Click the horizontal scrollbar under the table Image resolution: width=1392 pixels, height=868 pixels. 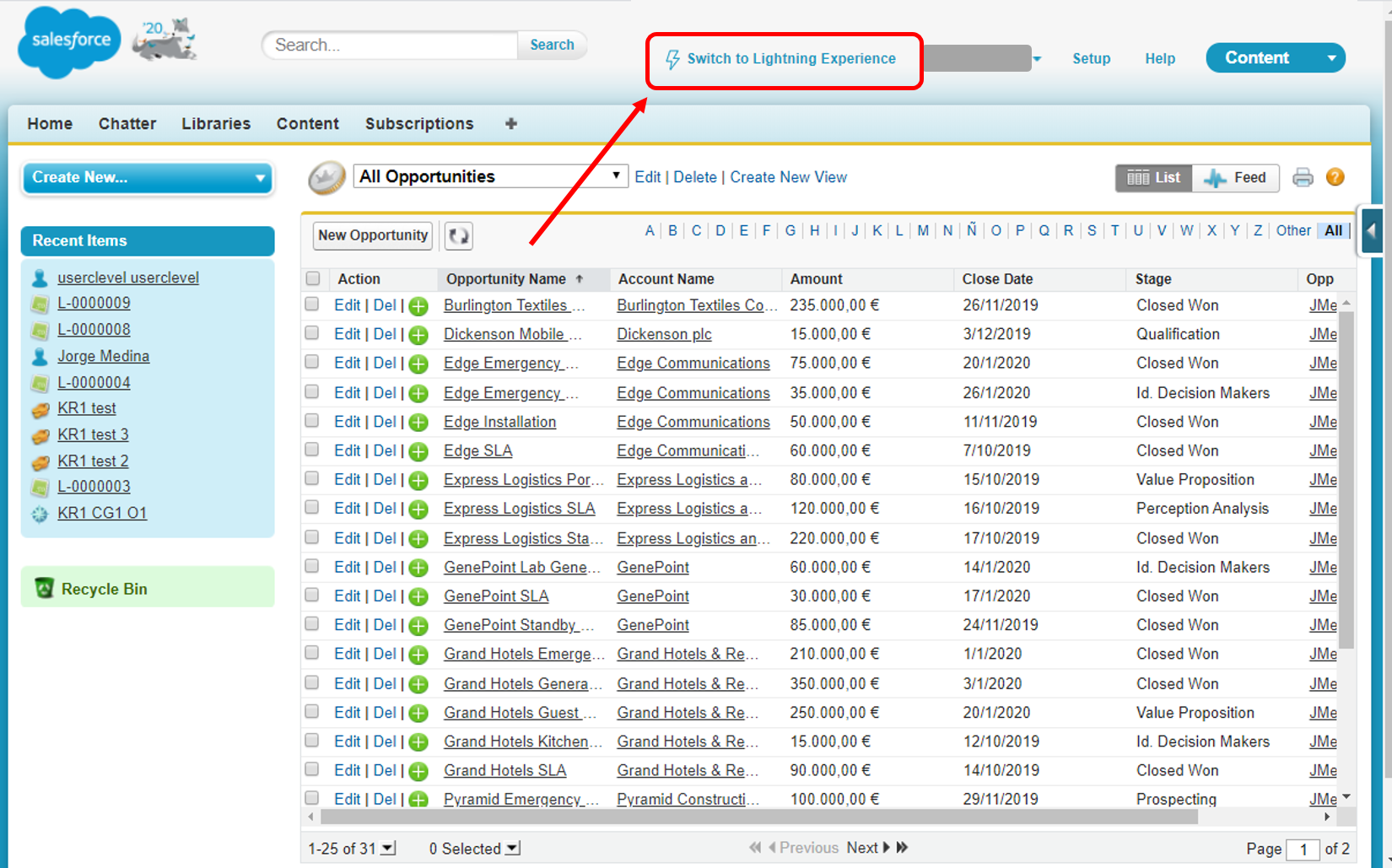coord(759,817)
